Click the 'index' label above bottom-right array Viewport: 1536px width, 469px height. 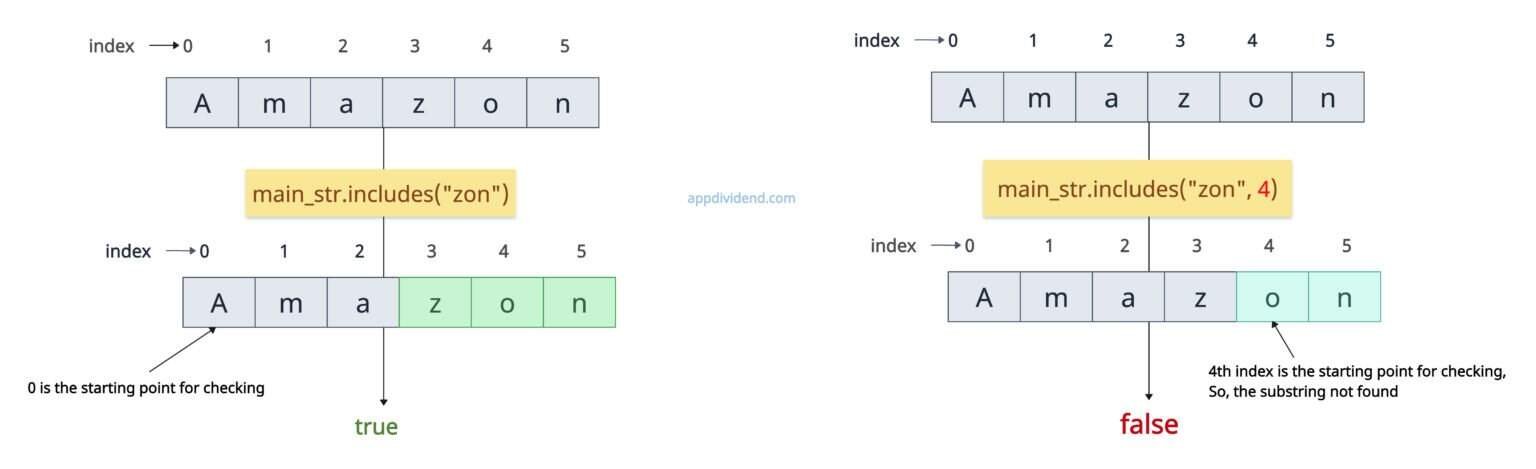(893, 245)
